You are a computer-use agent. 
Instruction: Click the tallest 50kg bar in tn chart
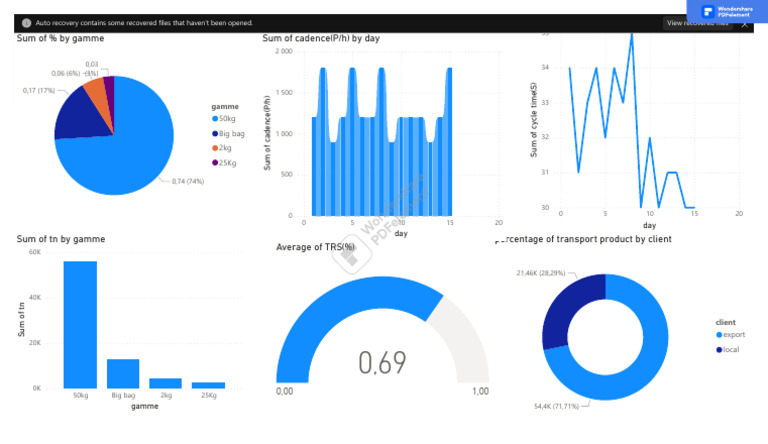[80, 325]
